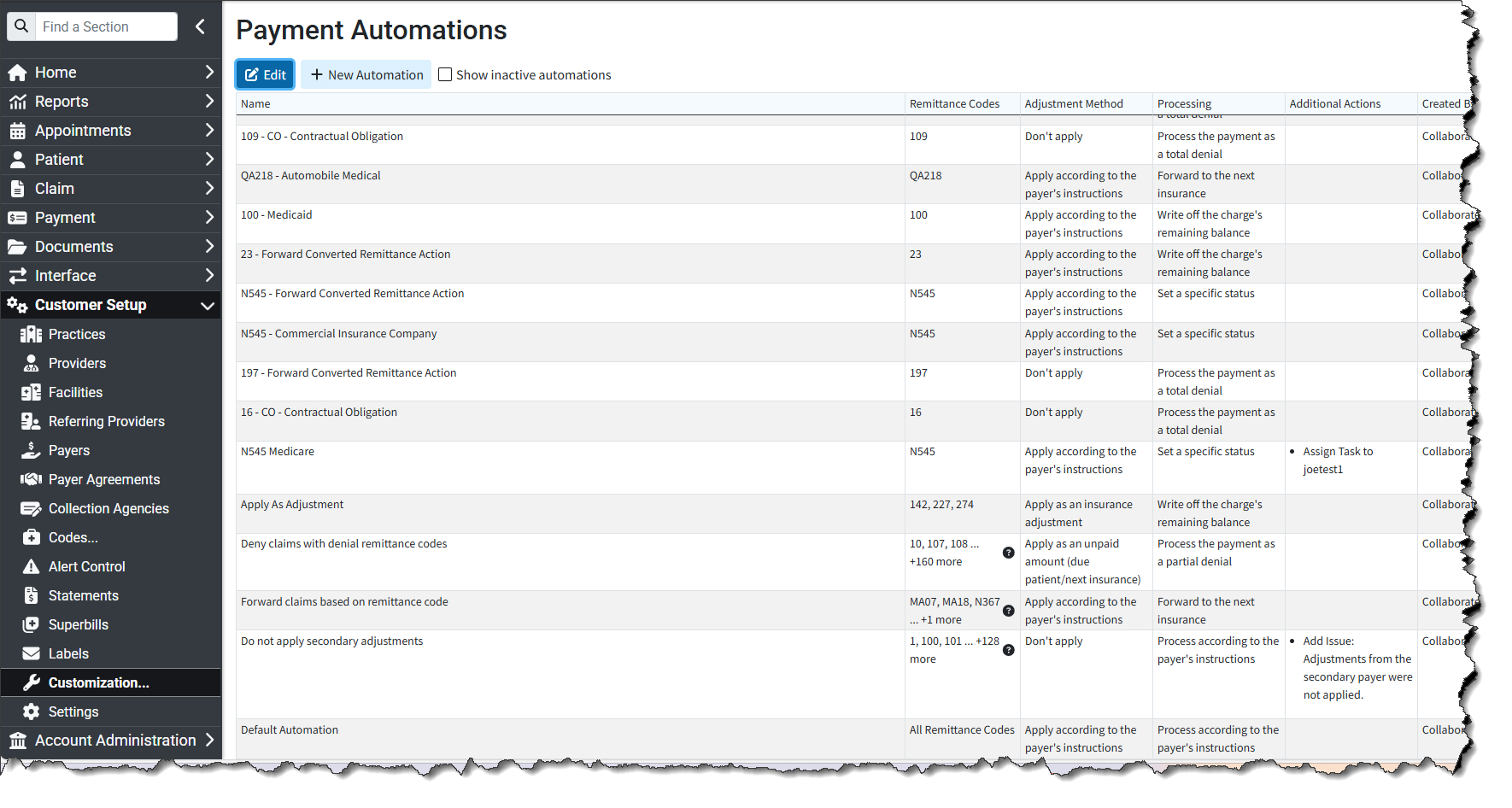This screenshot has width=1512, height=808.
Task: Click help icon for Forward claims remittance codes
Action: point(1008,611)
